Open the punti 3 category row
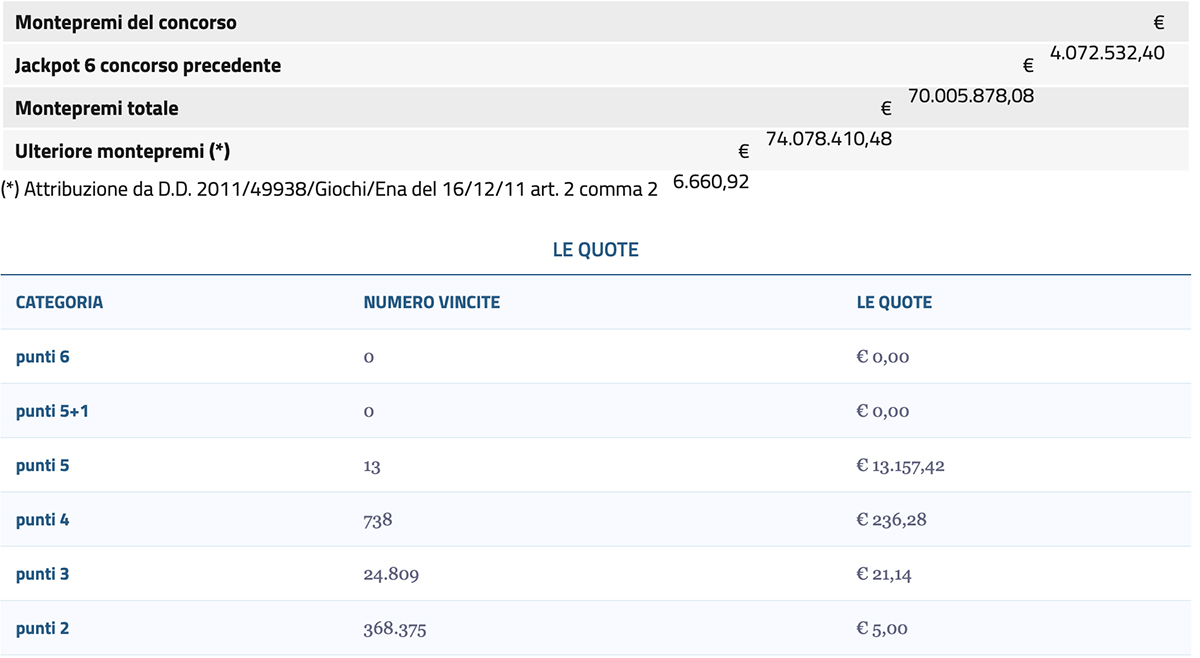Viewport: 1200px width, 658px height. point(596,574)
